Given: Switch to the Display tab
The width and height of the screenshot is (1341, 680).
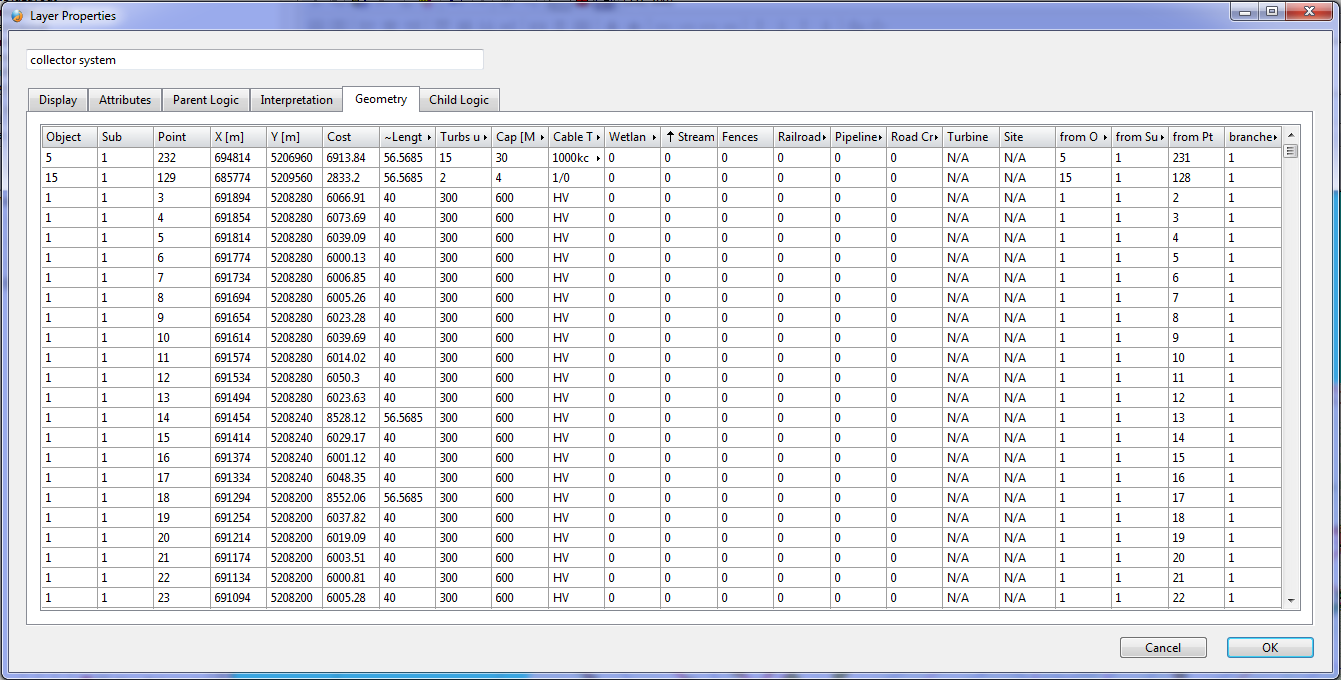Looking at the screenshot, I should tap(58, 100).
